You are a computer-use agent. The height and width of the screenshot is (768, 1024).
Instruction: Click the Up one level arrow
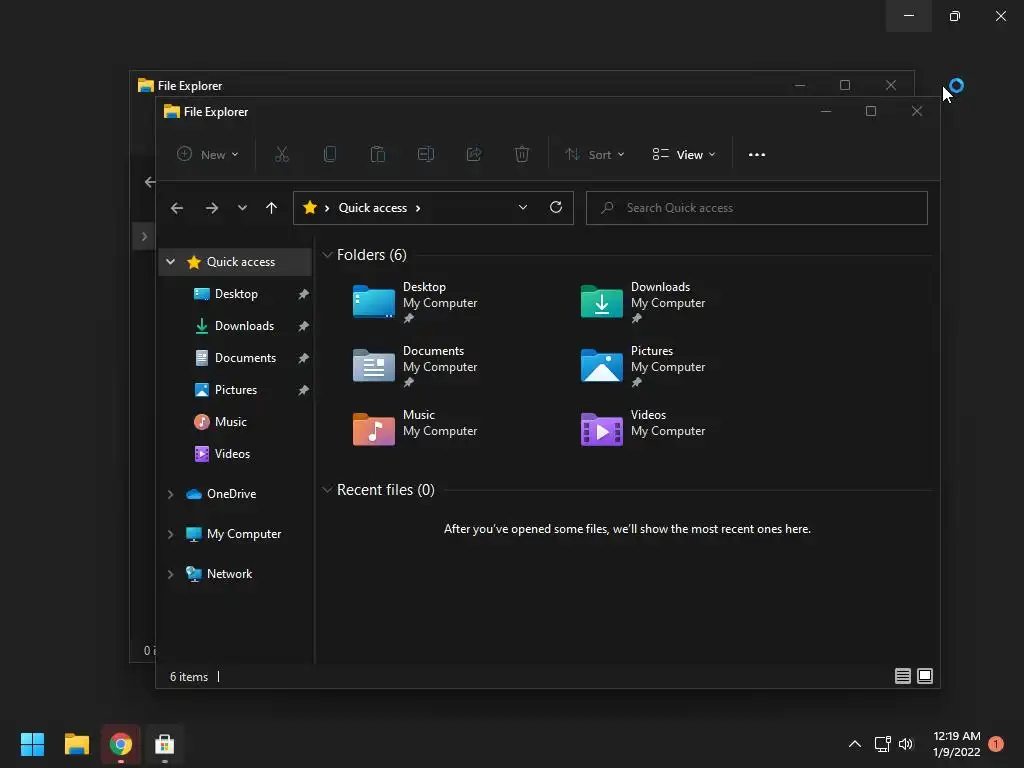[271, 208]
